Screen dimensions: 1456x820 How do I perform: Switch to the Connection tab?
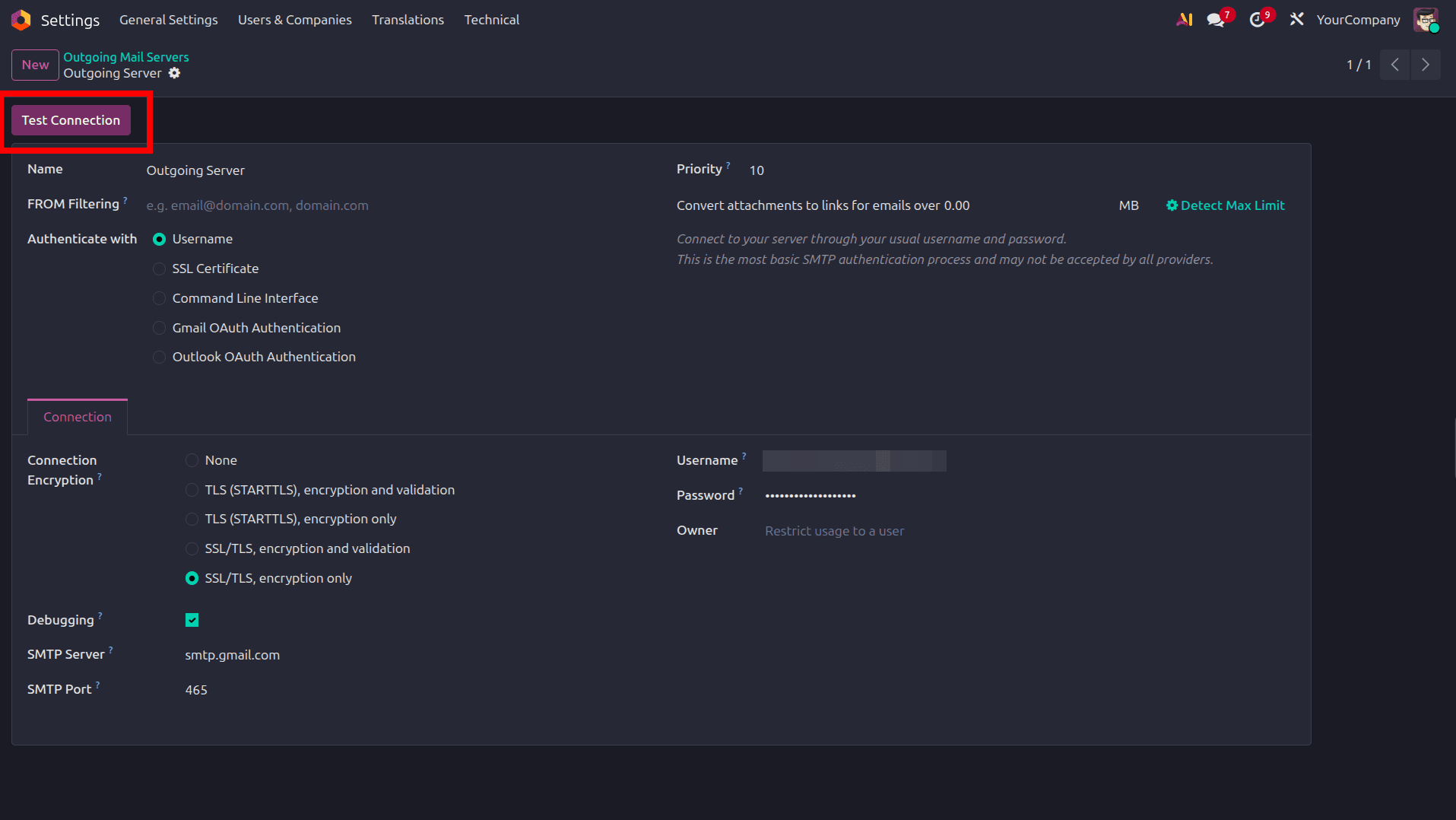(78, 417)
